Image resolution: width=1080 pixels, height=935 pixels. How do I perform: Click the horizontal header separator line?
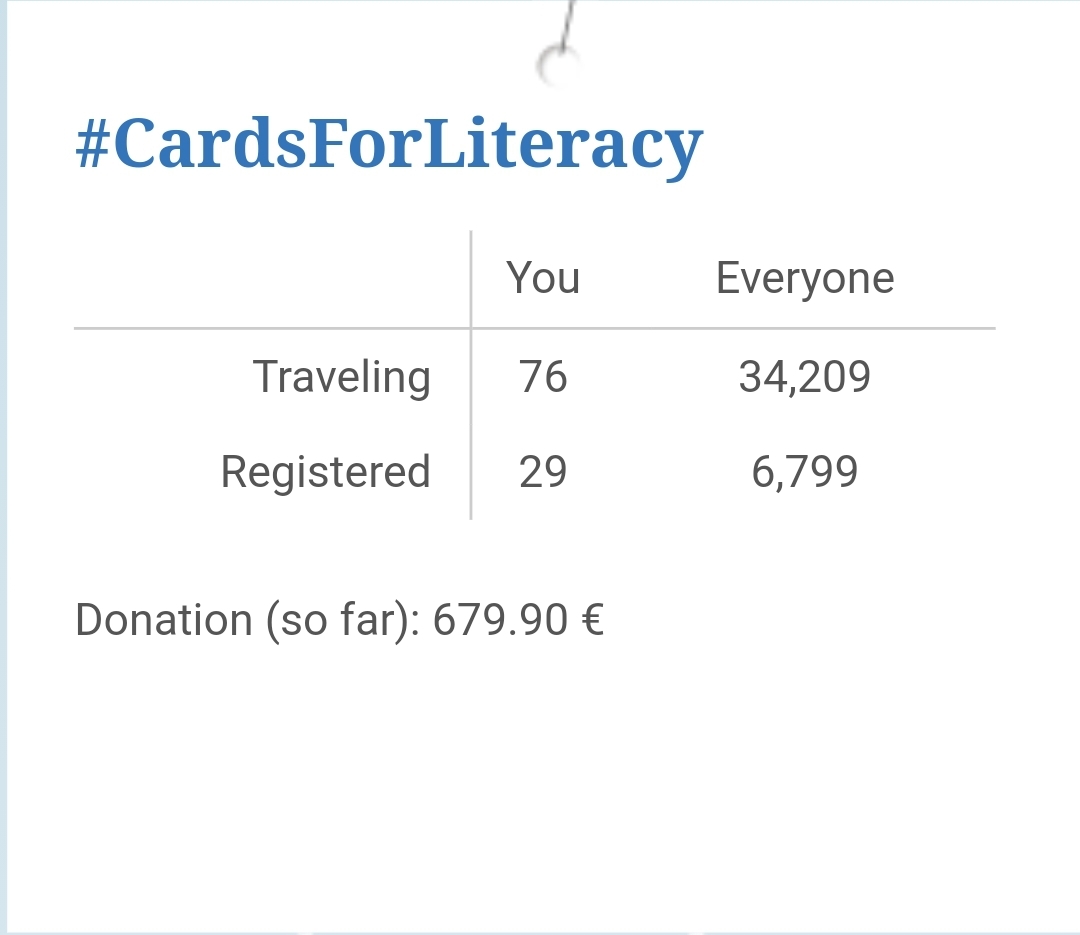534,329
